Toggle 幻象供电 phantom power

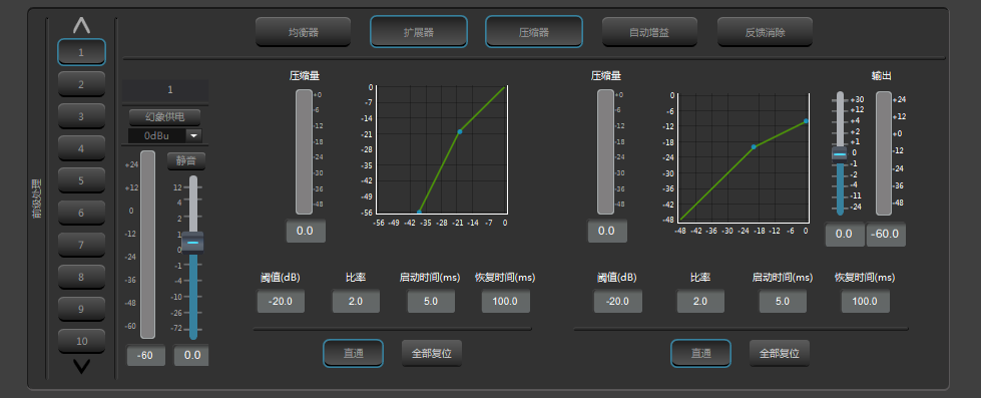(165, 117)
